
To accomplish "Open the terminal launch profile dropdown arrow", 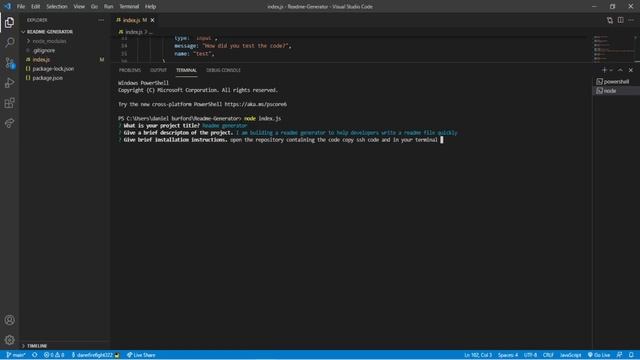I will point(611,70).
